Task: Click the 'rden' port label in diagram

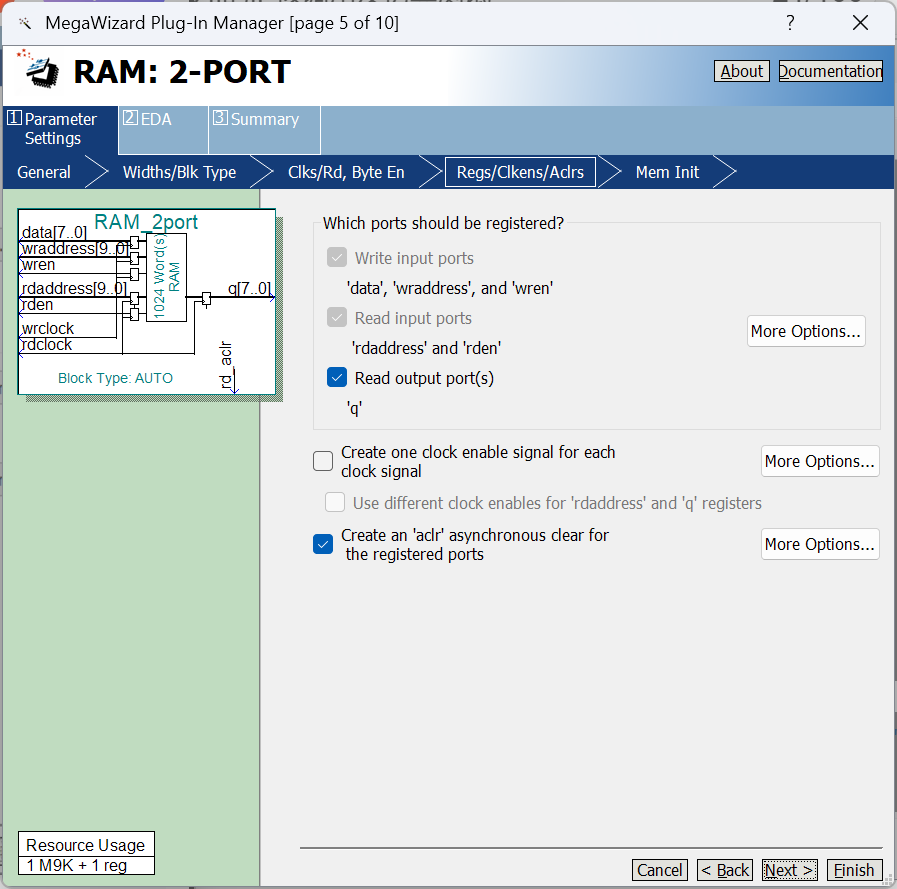Action: (37, 305)
